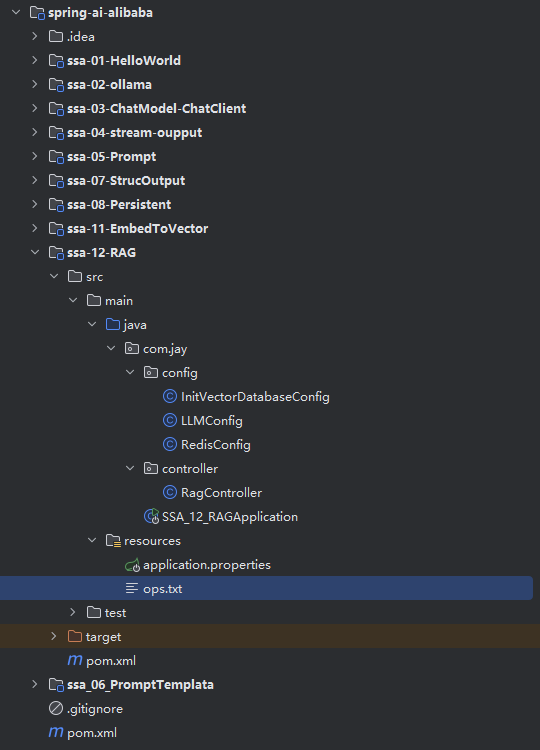Click the .gitignore file icon

56,708
